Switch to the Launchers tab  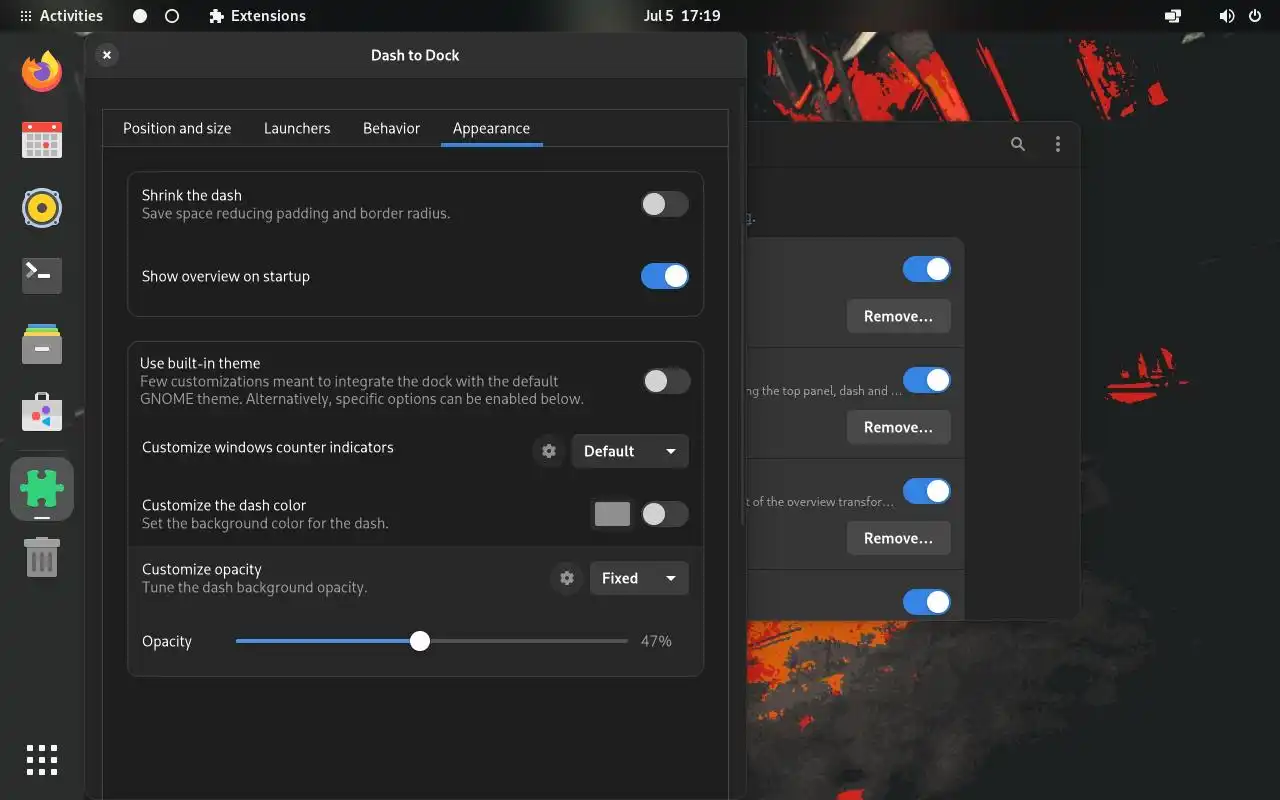pyautogui.click(x=297, y=128)
